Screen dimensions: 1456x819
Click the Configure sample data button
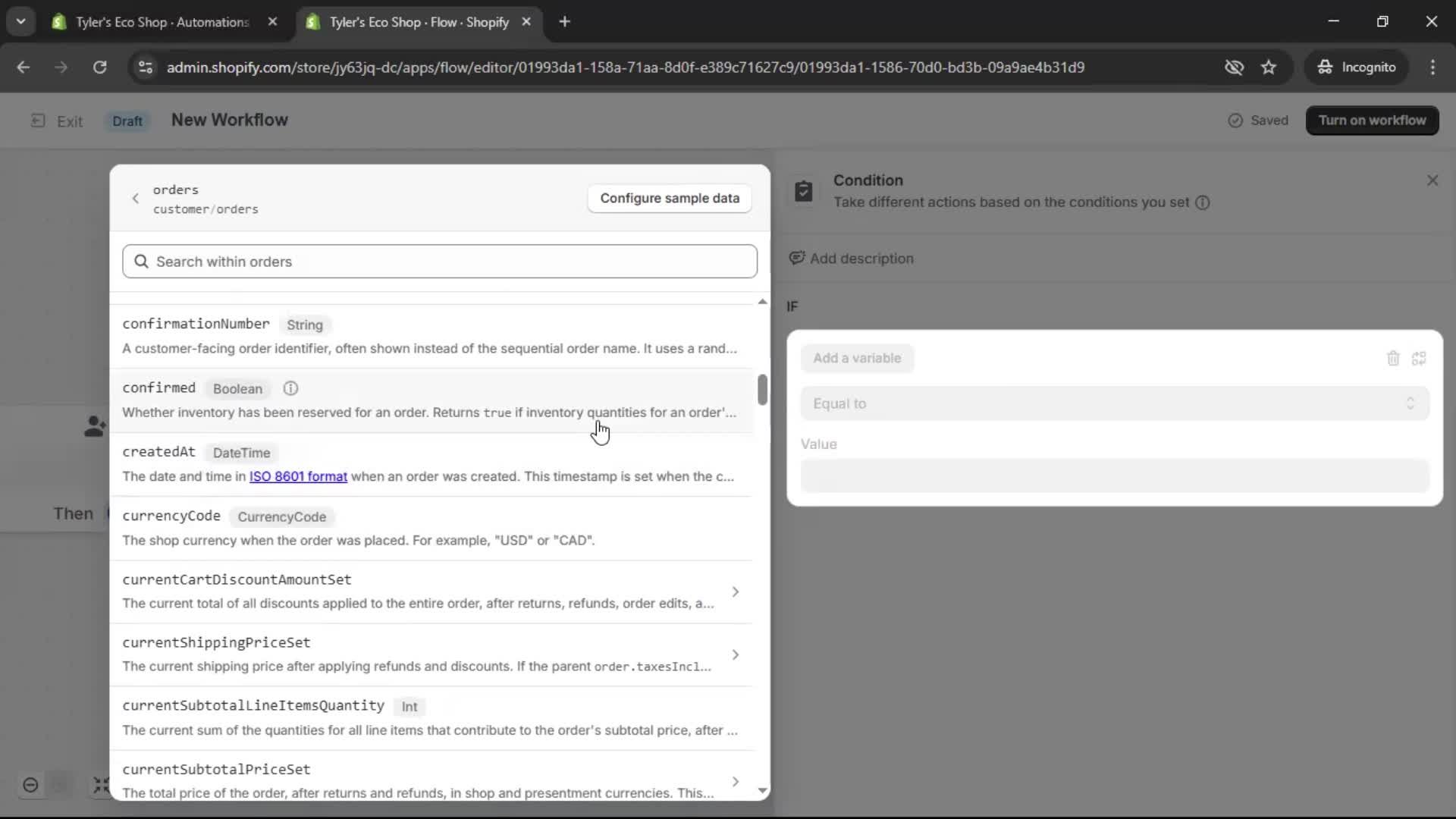(x=669, y=198)
